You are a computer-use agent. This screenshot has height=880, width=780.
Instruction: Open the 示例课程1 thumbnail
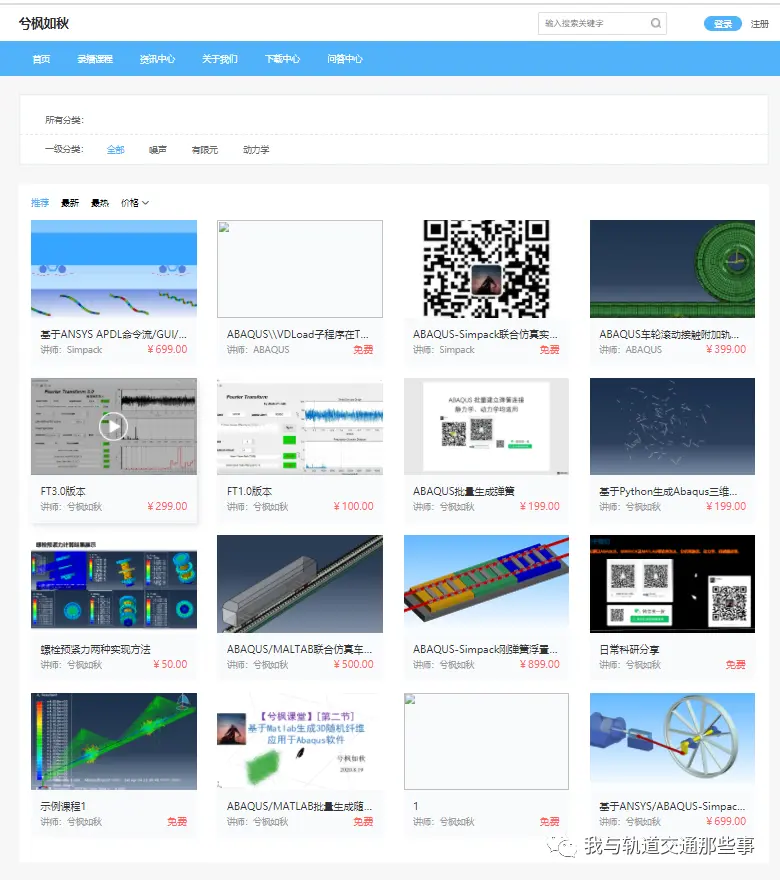tap(114, 741)
